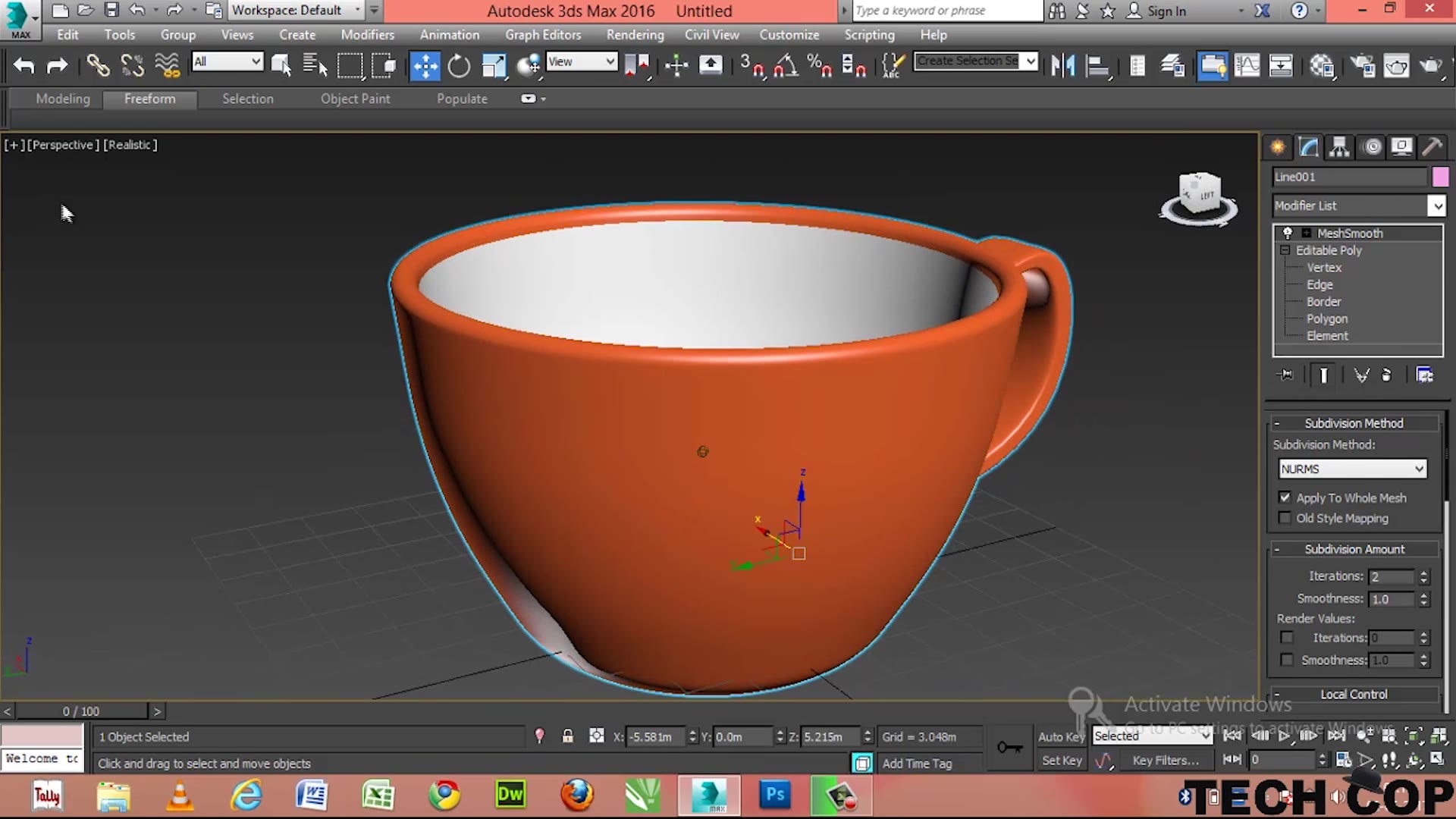
Task: Click MeshSmooth in modifier stack
Action: coord(1351,232)
